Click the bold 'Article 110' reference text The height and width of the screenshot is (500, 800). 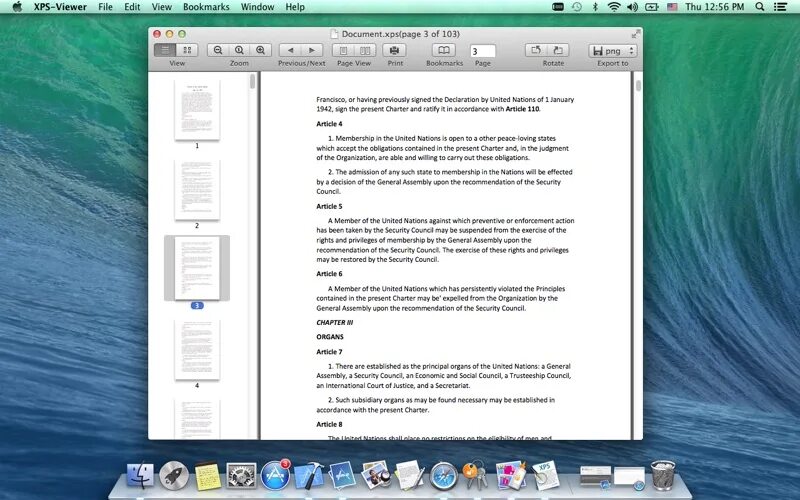(522, 109)
